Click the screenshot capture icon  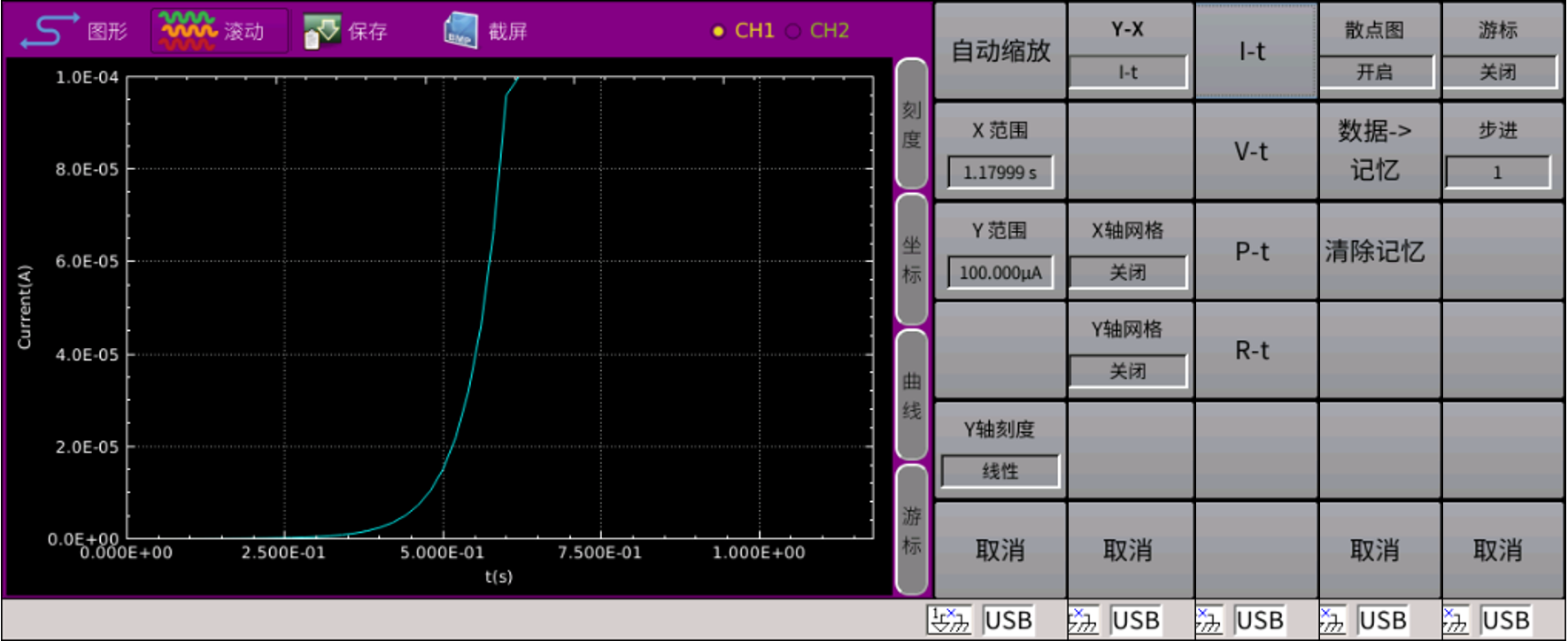[x=460, y=31]
